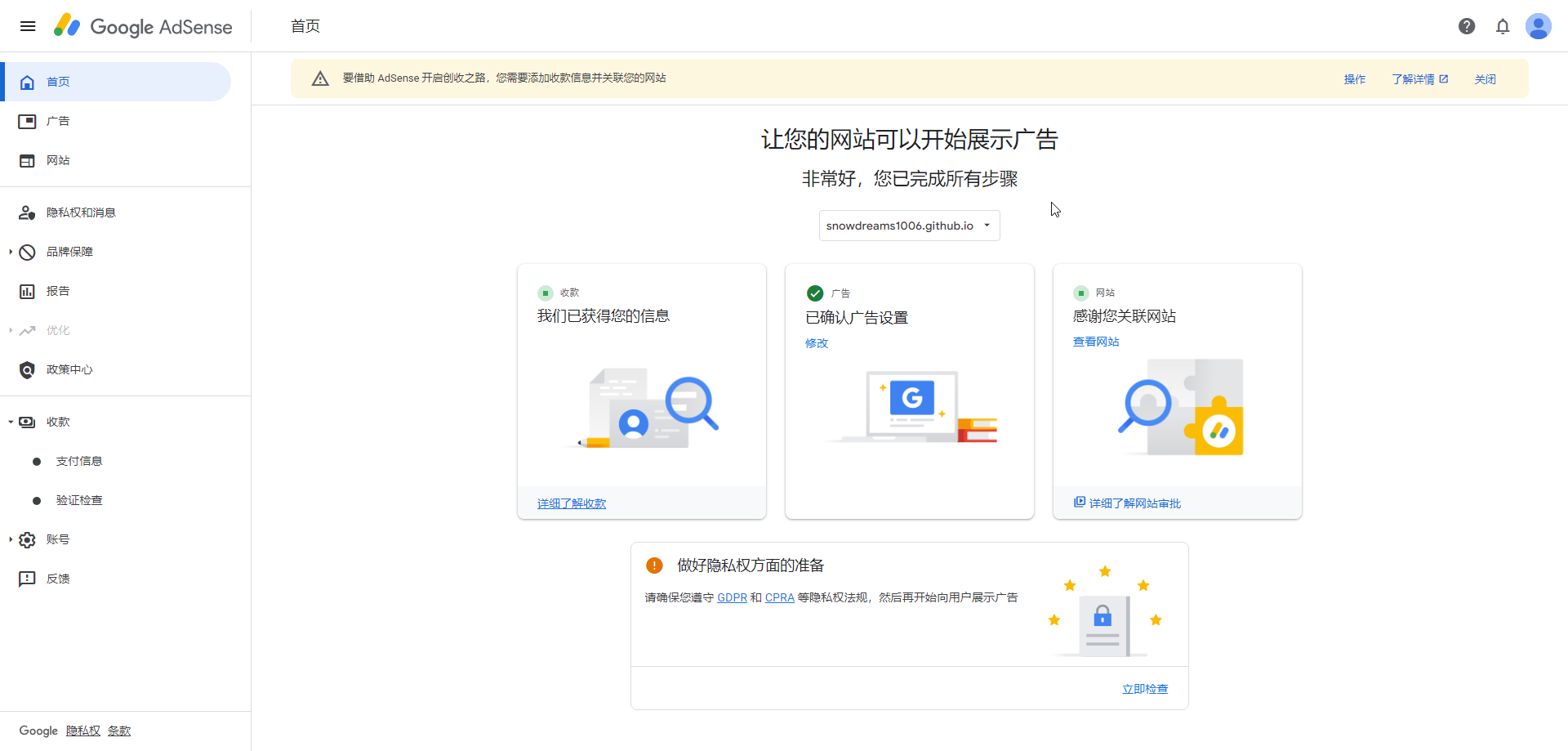Go to 报告 in the sidebar
This screenshot has width=1568, height=751.
(x=58, y=291)
